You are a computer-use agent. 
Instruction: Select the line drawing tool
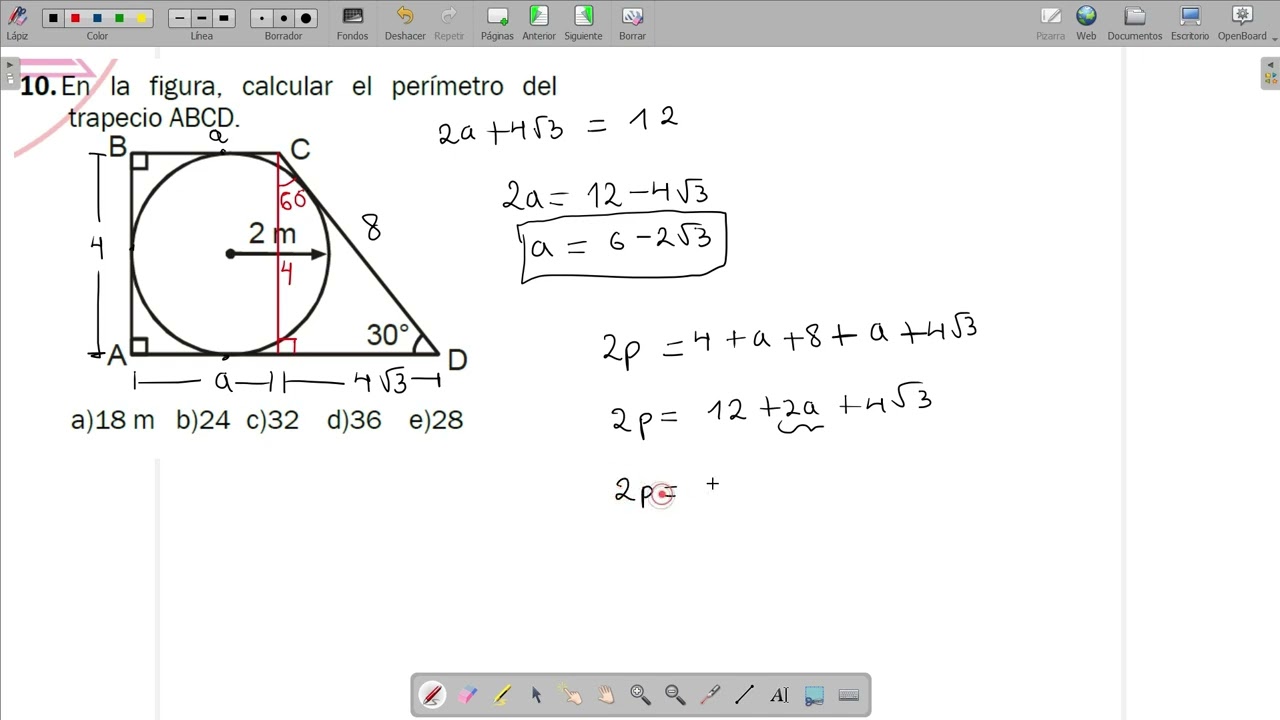tap(744, 695)
